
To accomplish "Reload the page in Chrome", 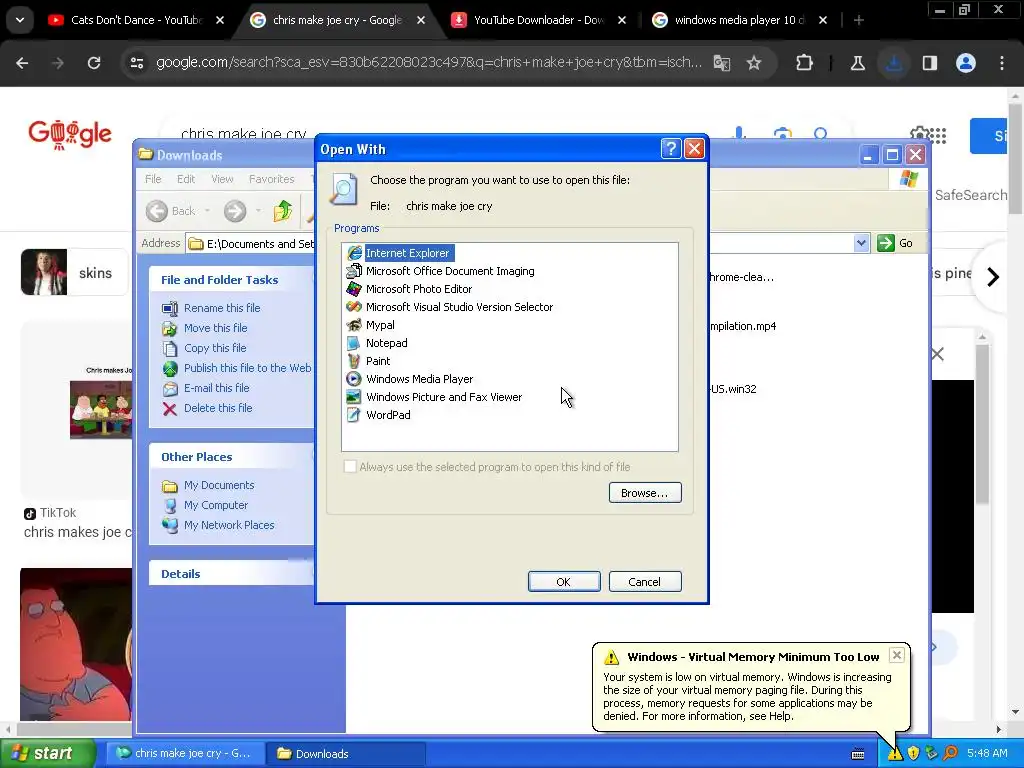I will coord(94,63).
